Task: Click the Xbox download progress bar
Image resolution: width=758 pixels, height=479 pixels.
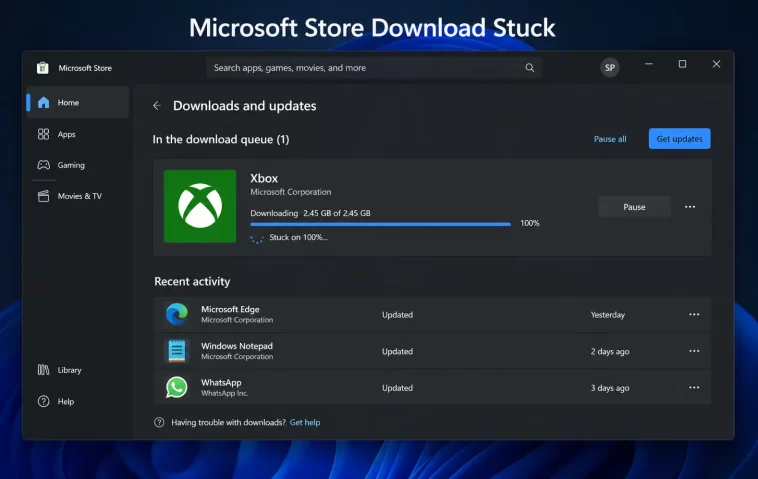Action: tap(380, 224)
